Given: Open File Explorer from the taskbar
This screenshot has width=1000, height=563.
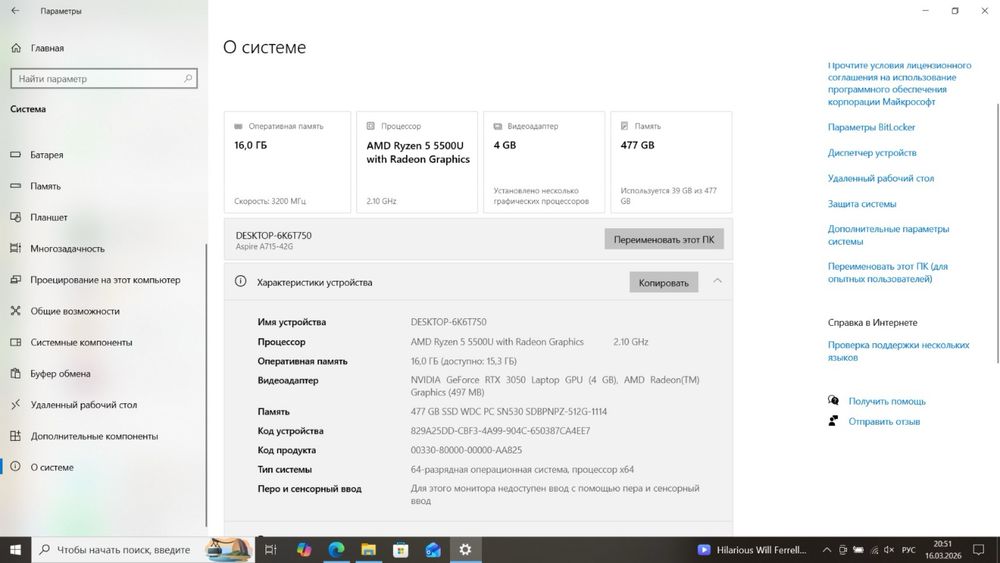Looking at the screenshot, I should coord(369,550).
